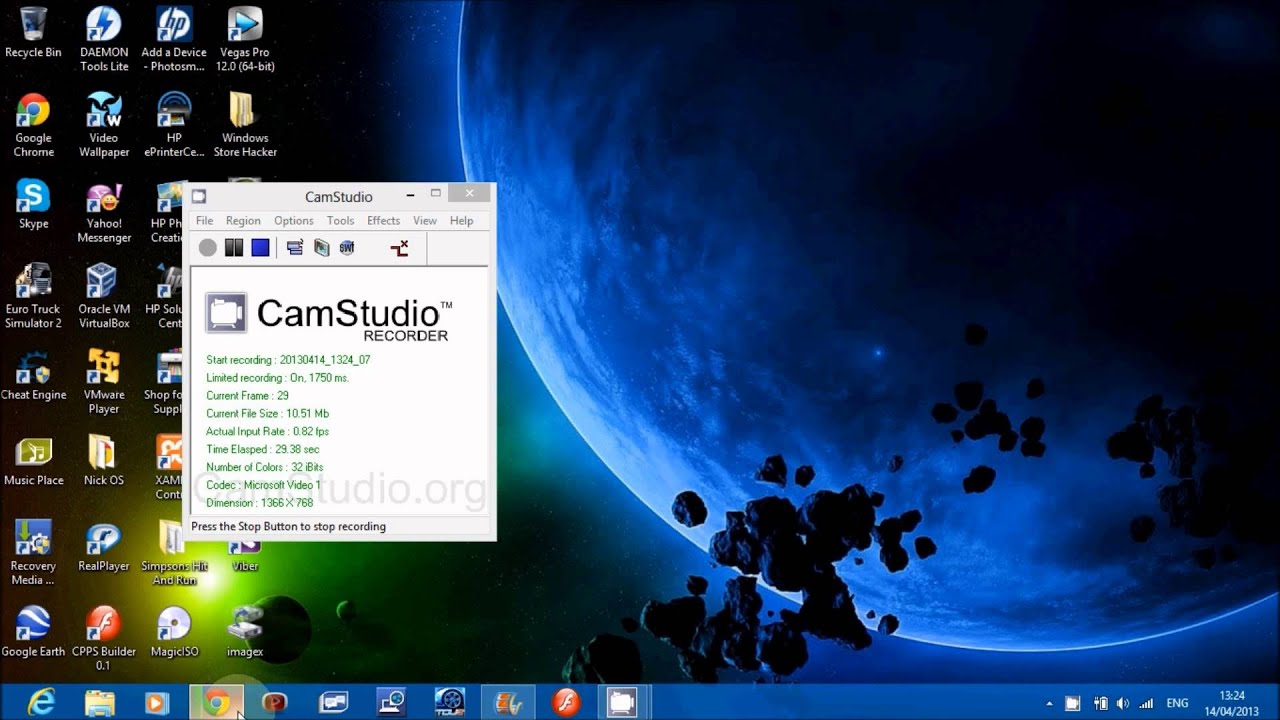
Task: Open the clock showing 13:24
Action: (x=1233, y=703)
